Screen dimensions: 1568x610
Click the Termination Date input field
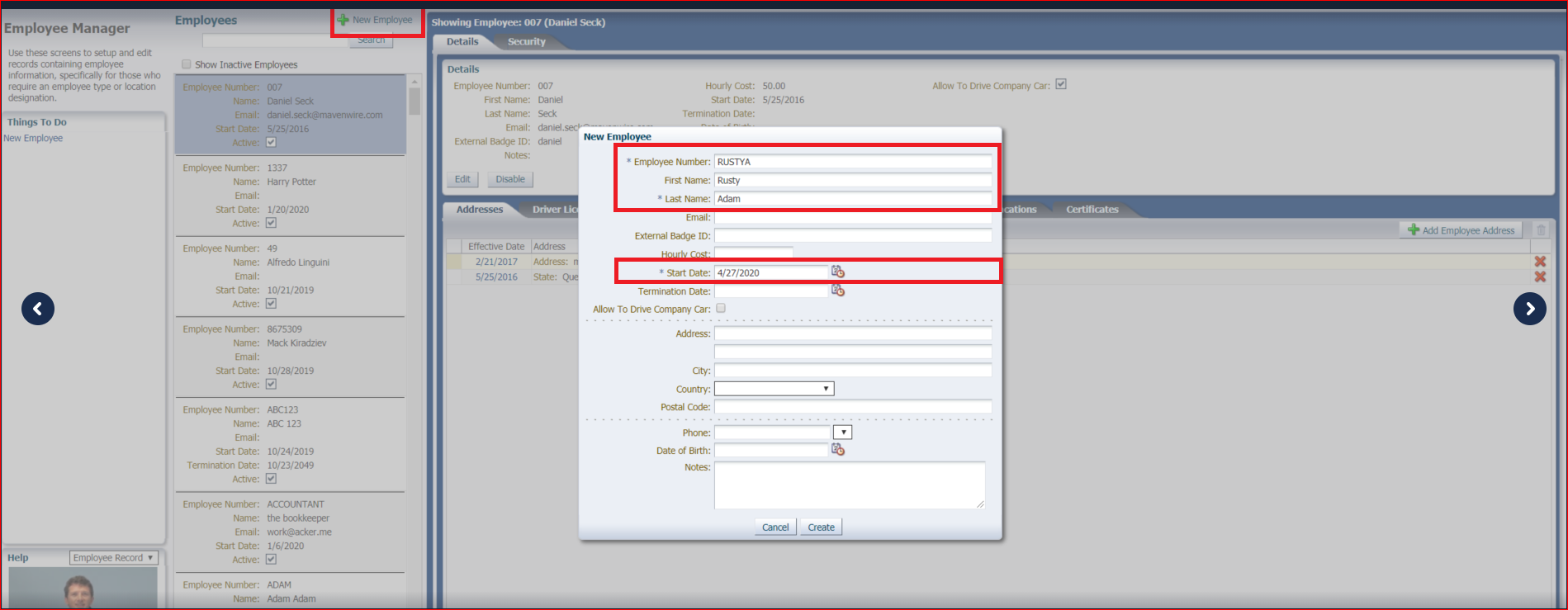tap(771, 291)
